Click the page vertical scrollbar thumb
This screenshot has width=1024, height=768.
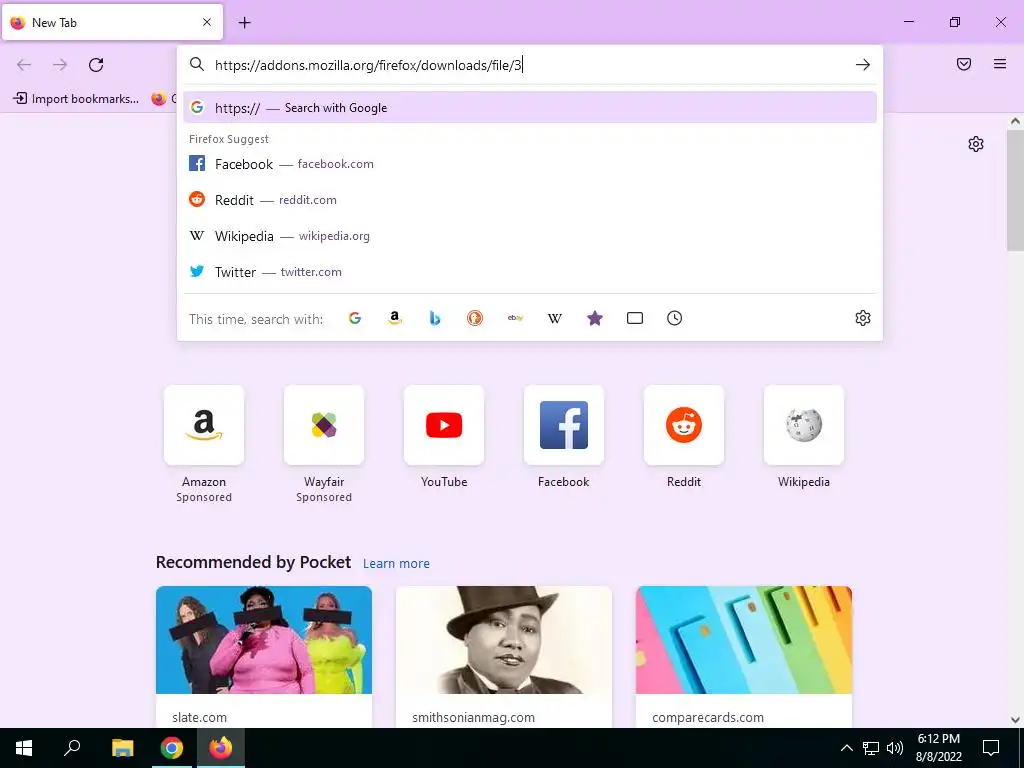tap(1015, 190)
